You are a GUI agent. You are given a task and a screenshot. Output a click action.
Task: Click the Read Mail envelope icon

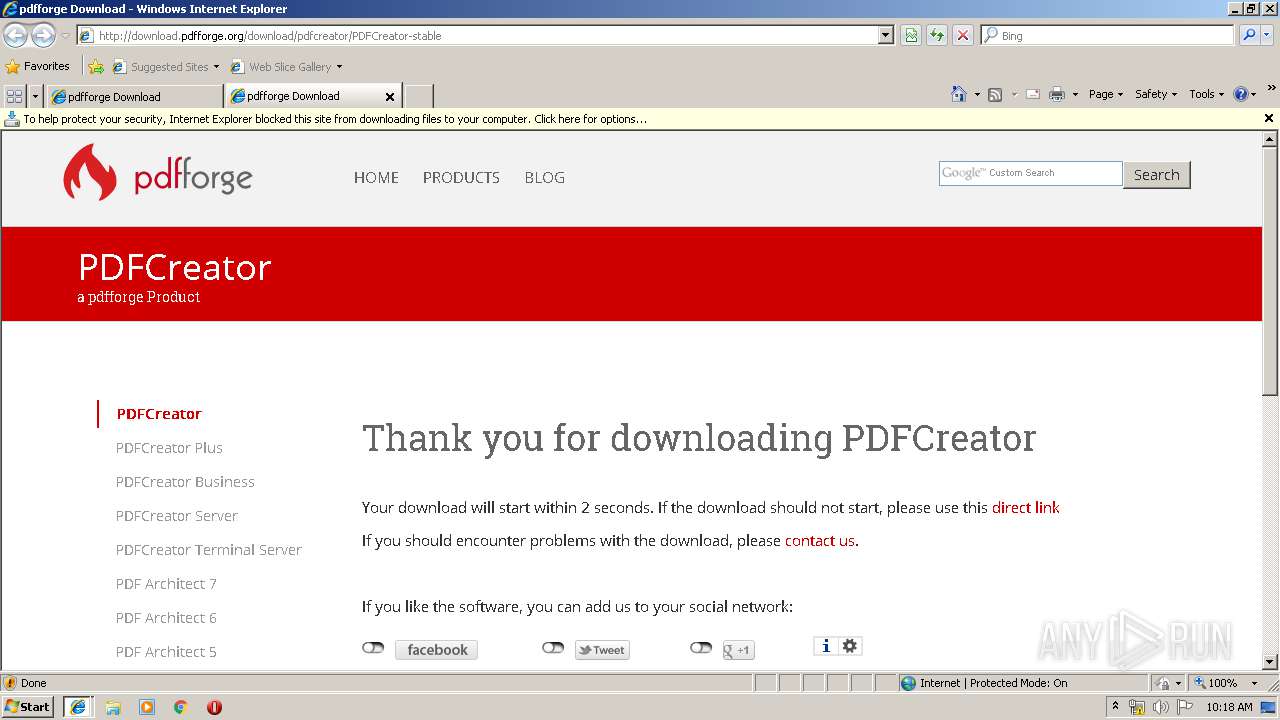[x=1033, y=94]
